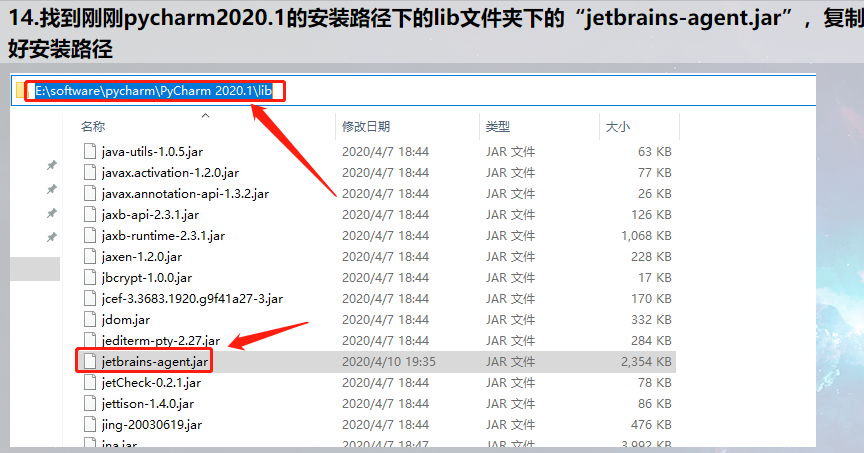This screenshot has height=453, width=864.
Task: Select file jing-20030619.jar
Action: (152, 424)
